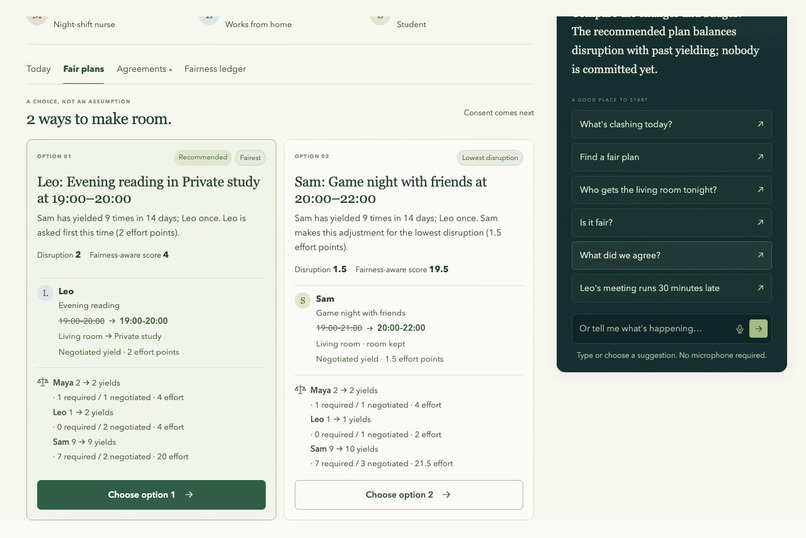806x538 pixels.
Task: Select the What did we agree? suggestion
Action: 671,255
